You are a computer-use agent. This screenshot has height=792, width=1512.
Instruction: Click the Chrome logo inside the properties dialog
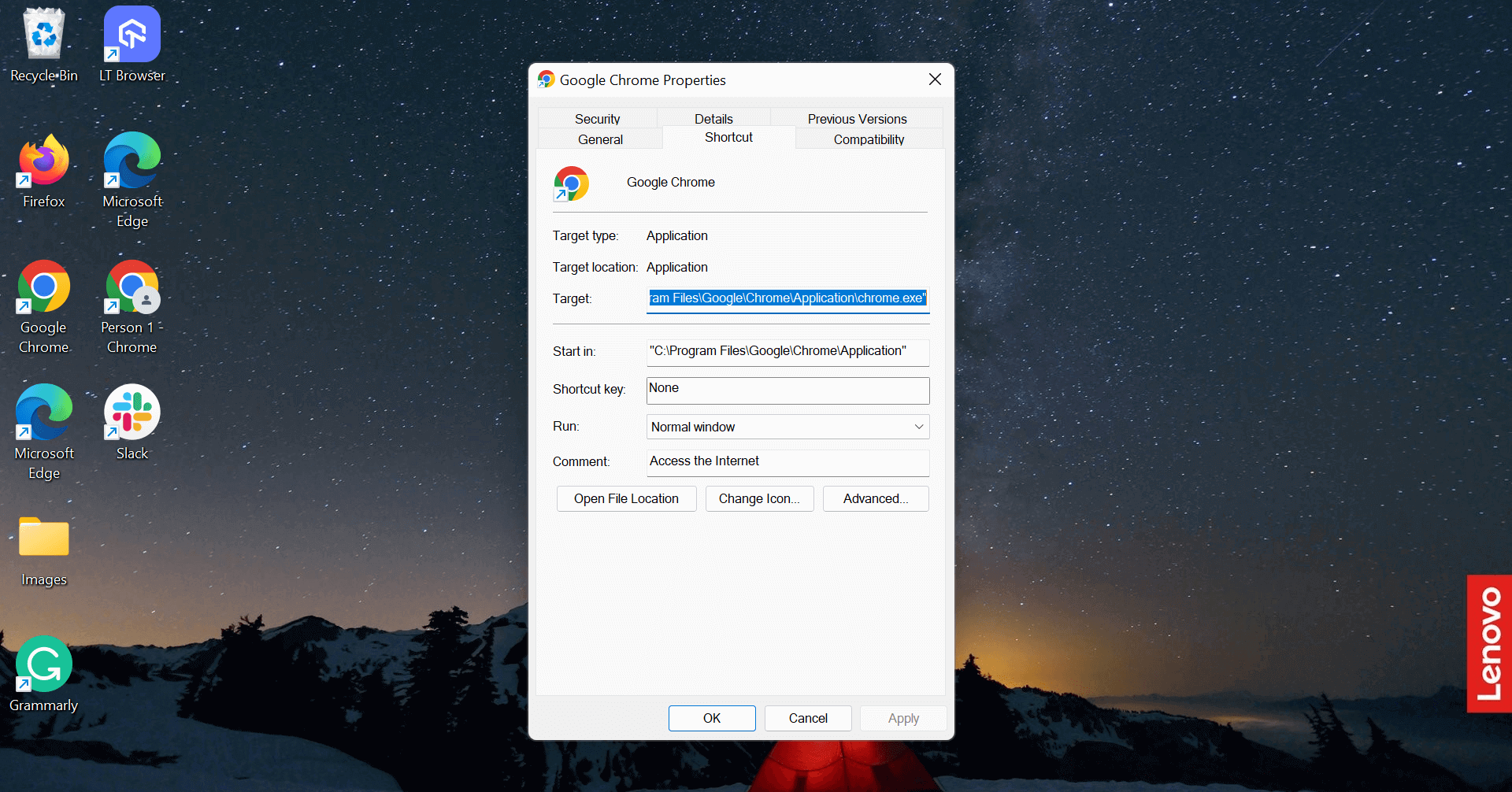click(x=570, y=183)
